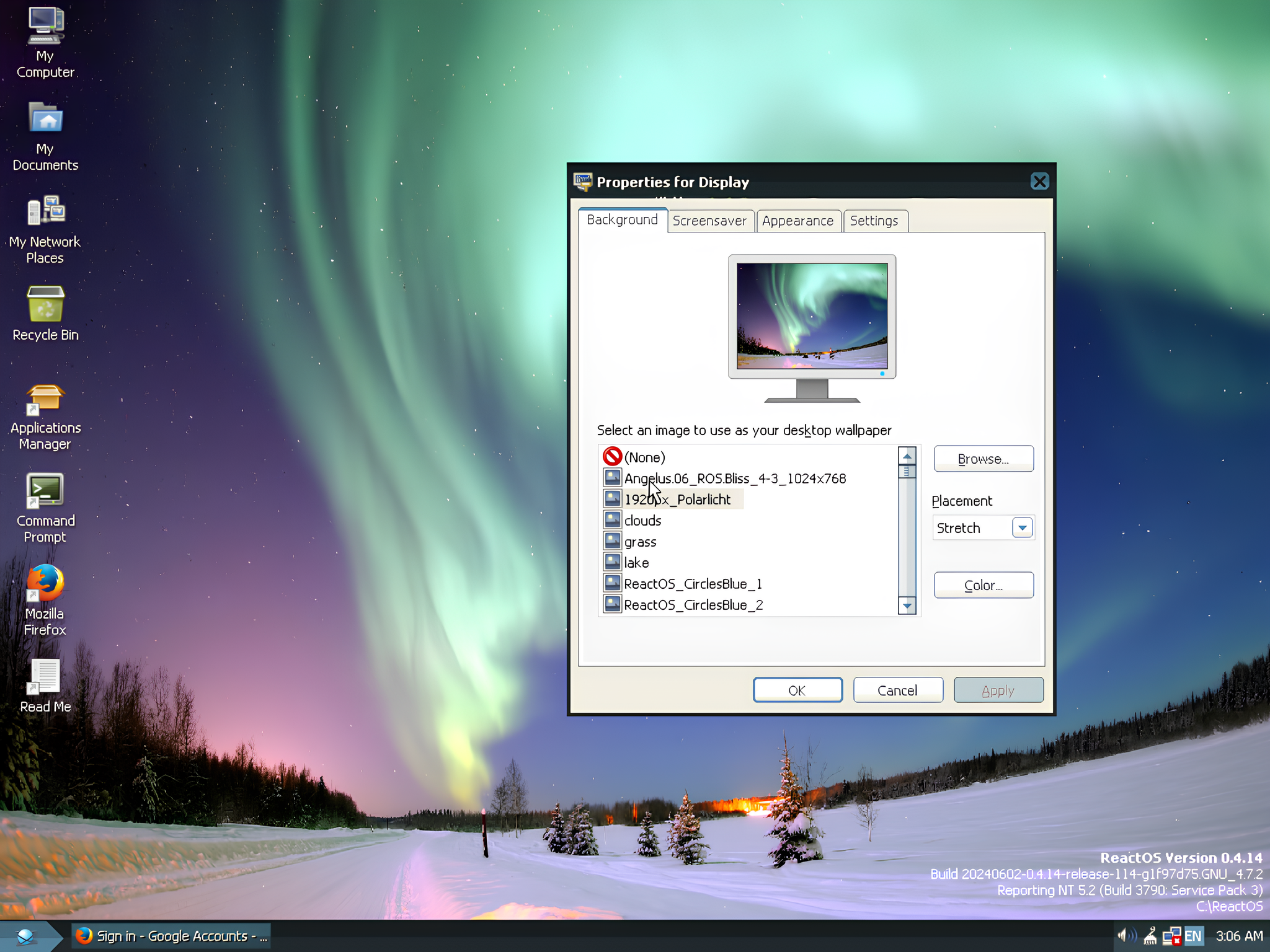1270x952 pixels.
Task: Click the EN keyboard language indicator
Action: [x=1193, y=936]
